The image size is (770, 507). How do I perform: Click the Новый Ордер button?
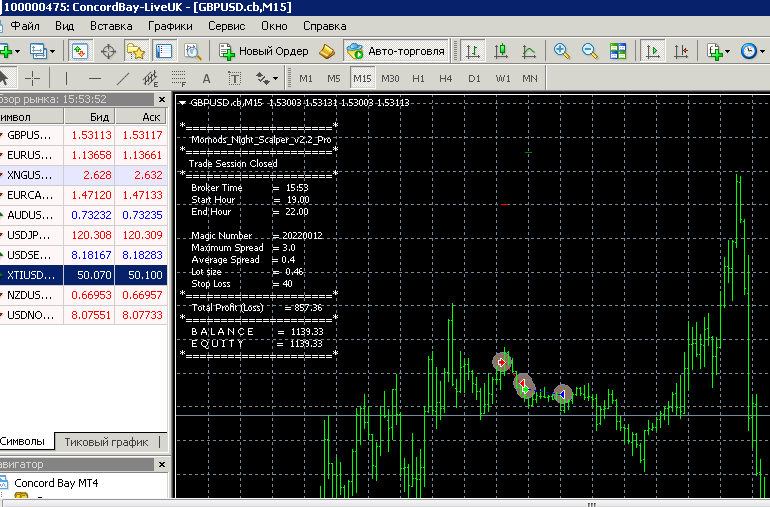point(264,51)
